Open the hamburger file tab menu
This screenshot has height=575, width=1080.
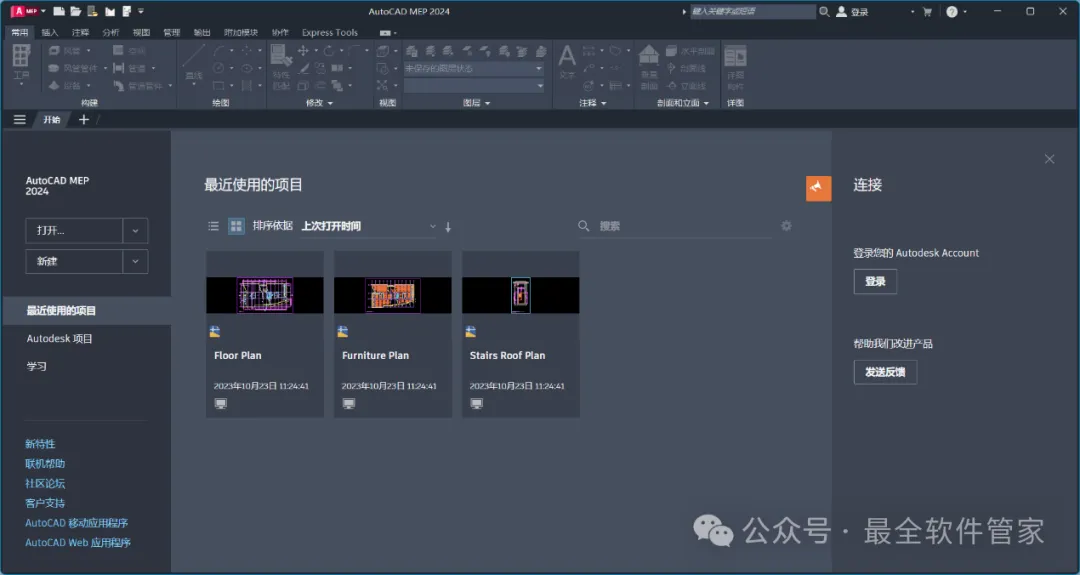(x=20, y=119)
